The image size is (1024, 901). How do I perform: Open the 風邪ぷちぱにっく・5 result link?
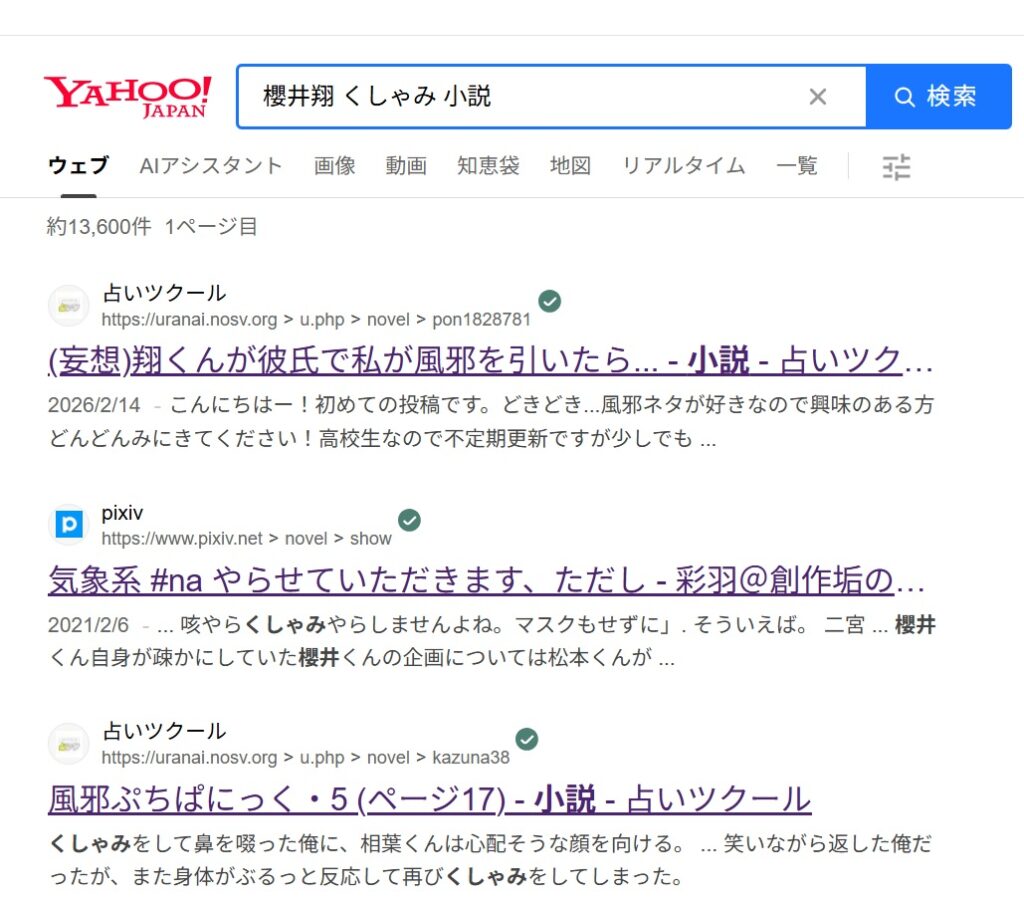click(429, 798)
